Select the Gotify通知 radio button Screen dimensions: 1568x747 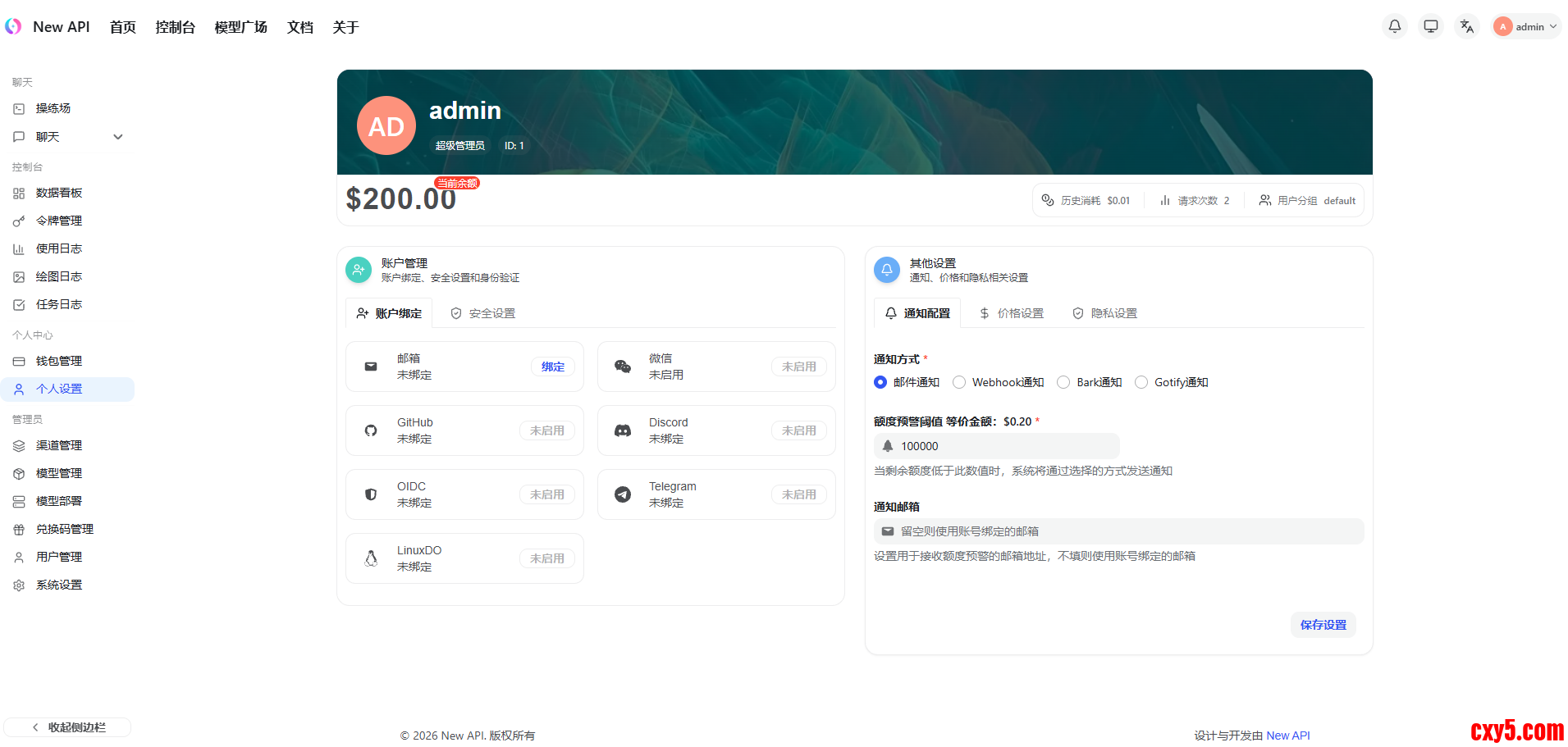(x=1141, y=382)
